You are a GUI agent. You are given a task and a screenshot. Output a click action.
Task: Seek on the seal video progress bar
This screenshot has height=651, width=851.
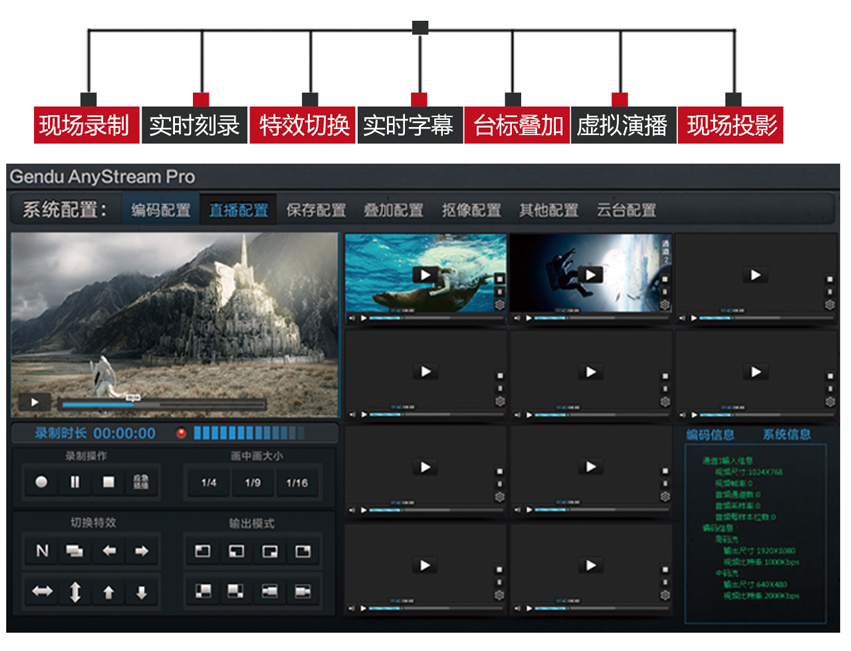[436, 318]
